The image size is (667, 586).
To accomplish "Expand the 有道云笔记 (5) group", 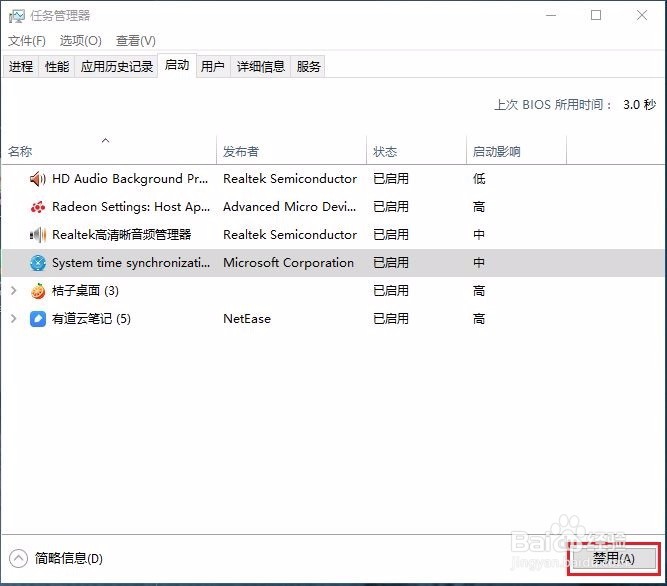I will click(x=13, y=319).
